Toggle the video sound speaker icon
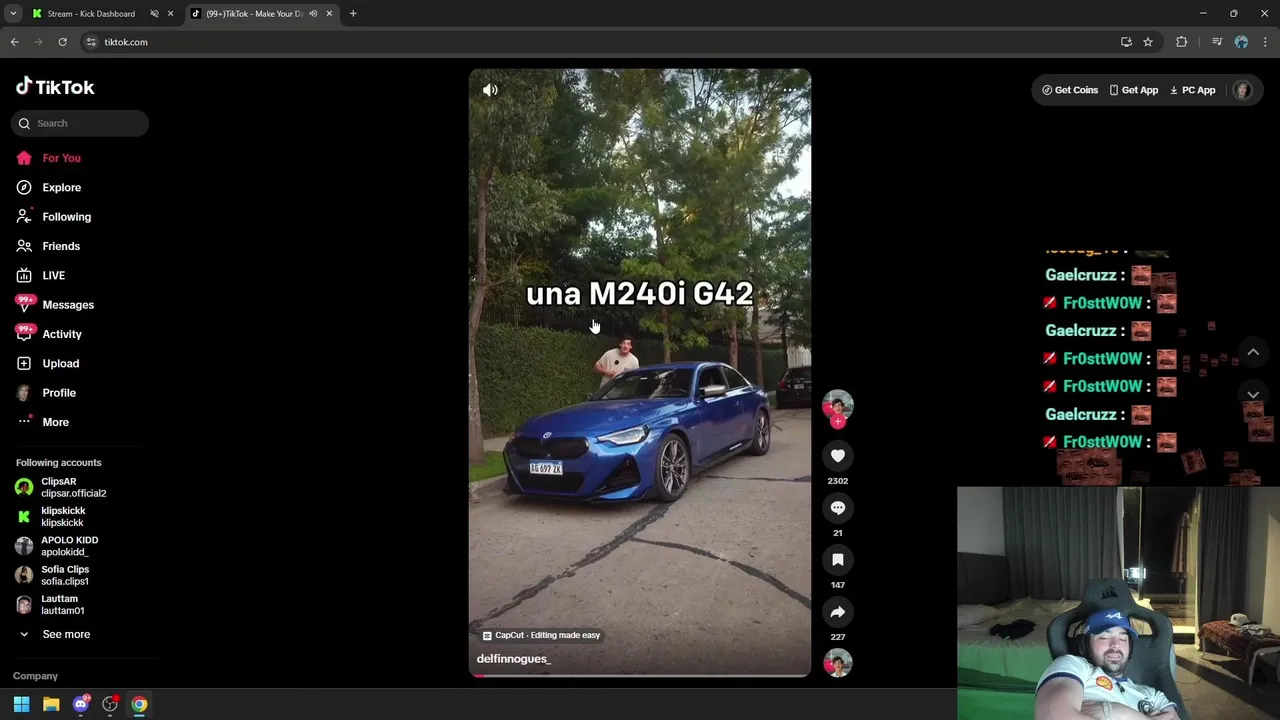 (490, 90)
